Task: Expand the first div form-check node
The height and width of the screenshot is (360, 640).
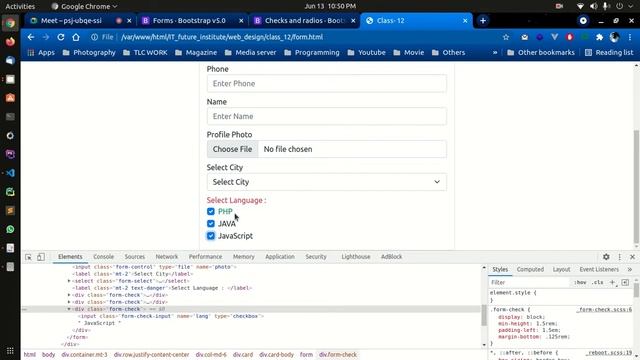Action: (x=69, y=295)
